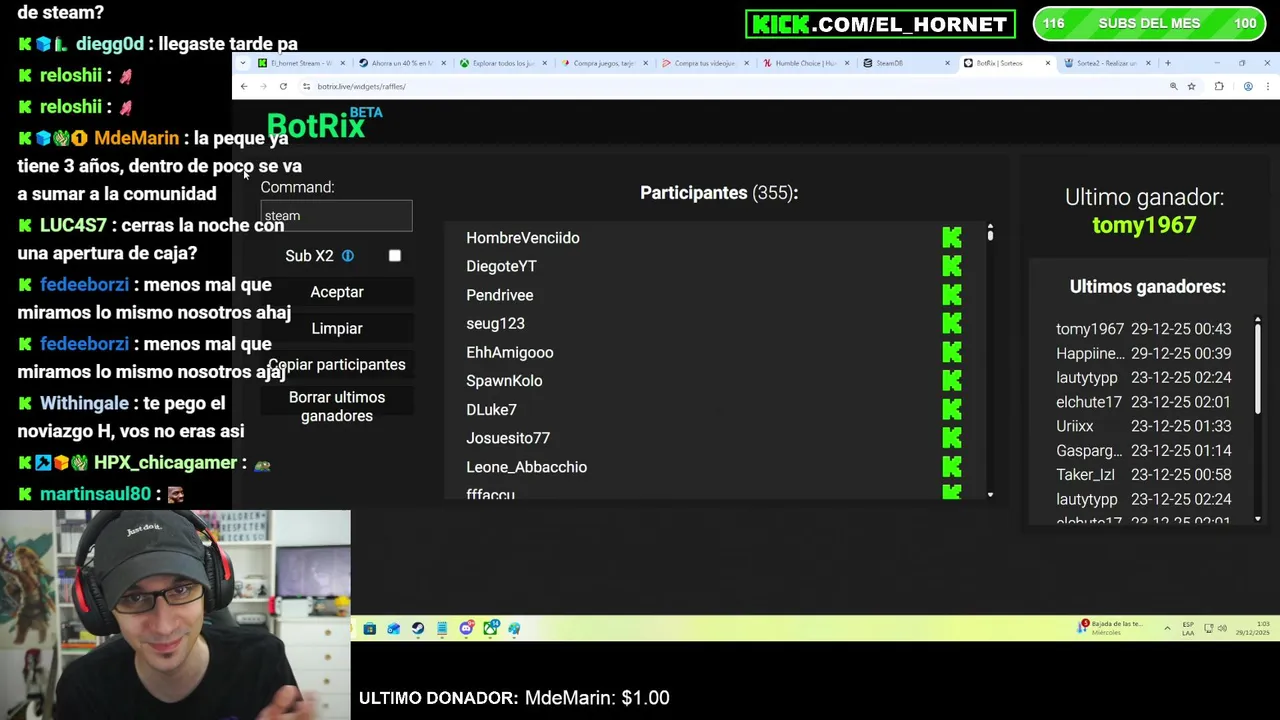Click the KICK.COM/EL_HORNET banner

click(x=880, y=24)
